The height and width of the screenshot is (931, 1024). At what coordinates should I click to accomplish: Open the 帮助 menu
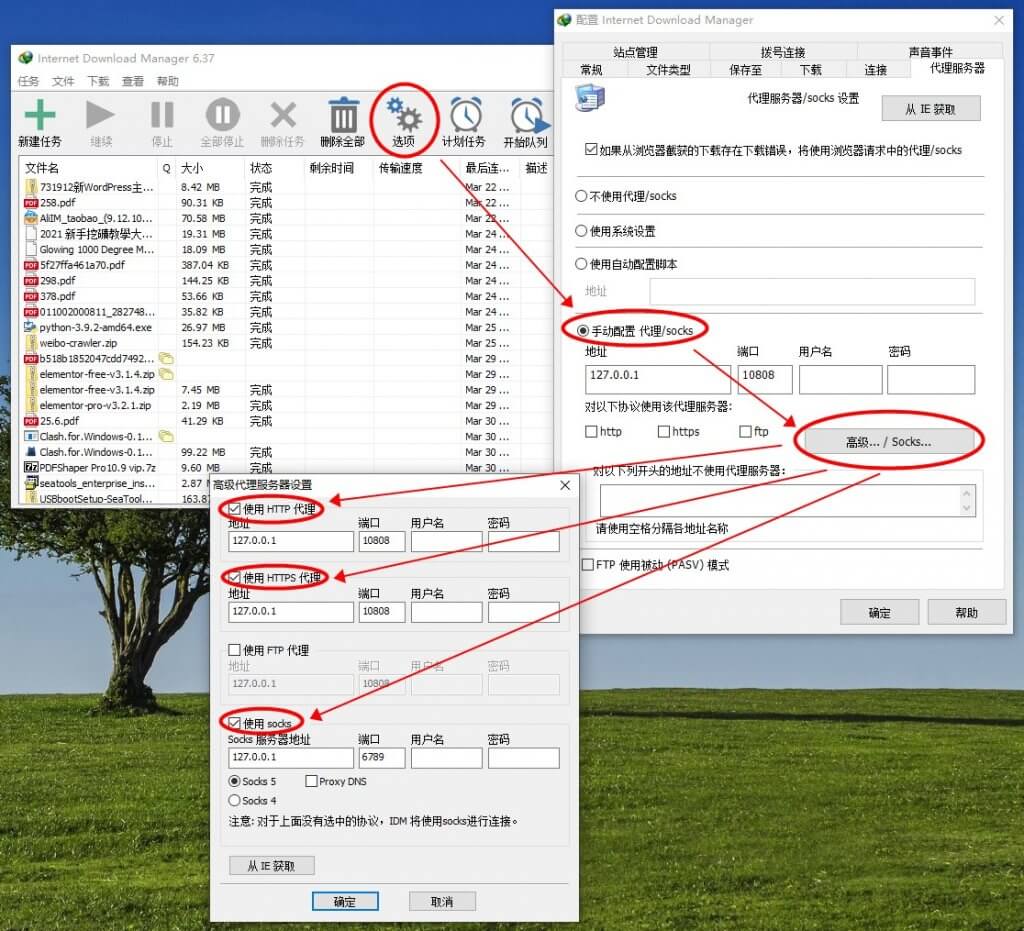tap(167, 81)
